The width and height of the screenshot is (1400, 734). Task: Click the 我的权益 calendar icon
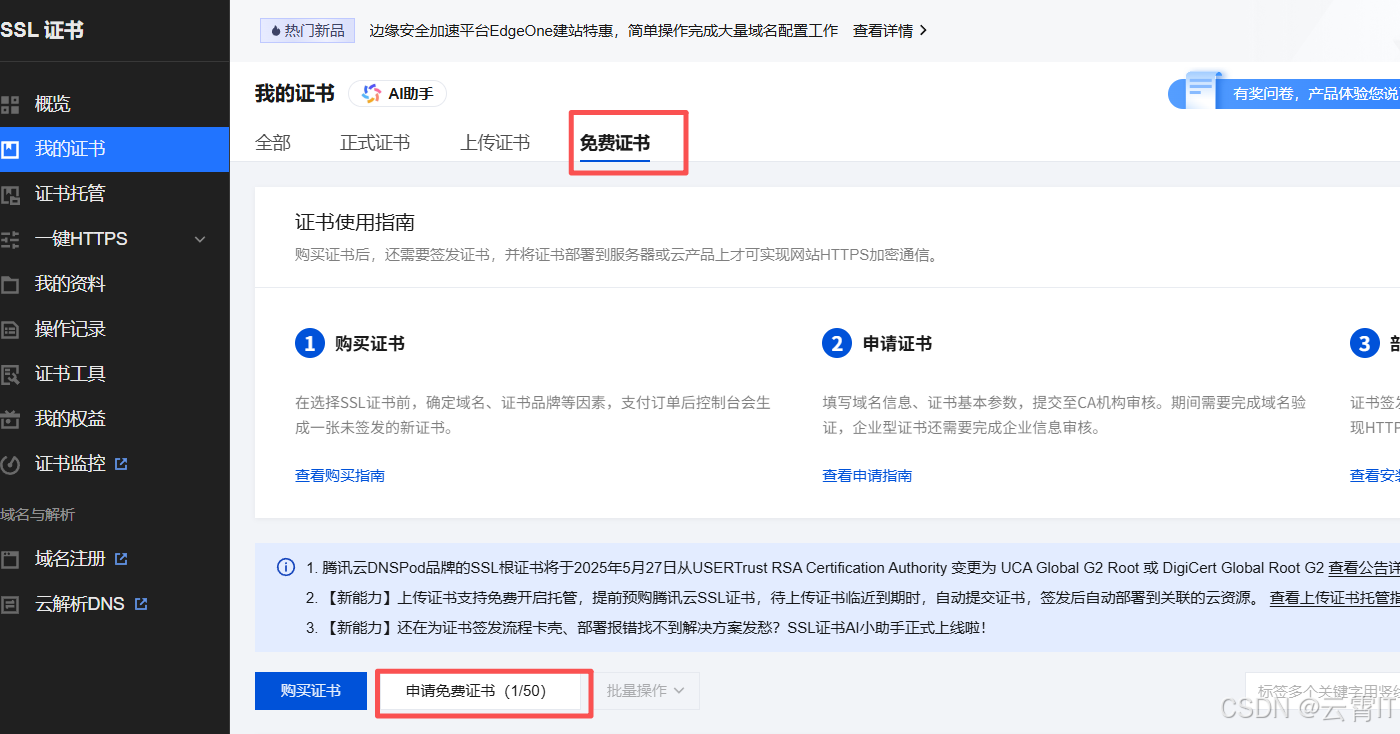(10, 419)
